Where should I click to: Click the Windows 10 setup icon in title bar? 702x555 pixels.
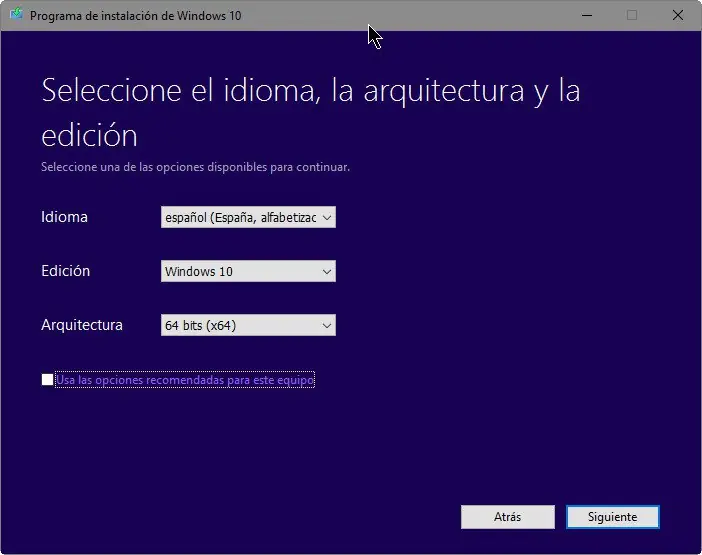tap(17, 14)
